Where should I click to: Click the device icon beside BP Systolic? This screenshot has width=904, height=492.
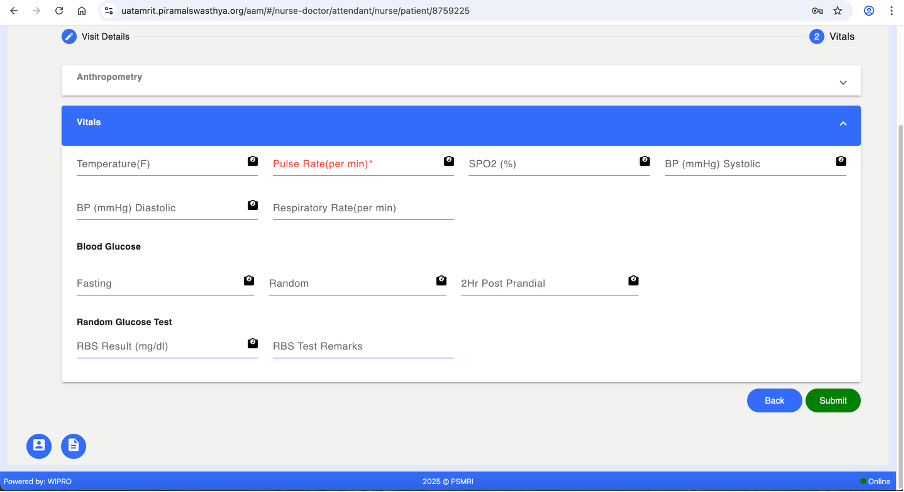coord(841,161)
